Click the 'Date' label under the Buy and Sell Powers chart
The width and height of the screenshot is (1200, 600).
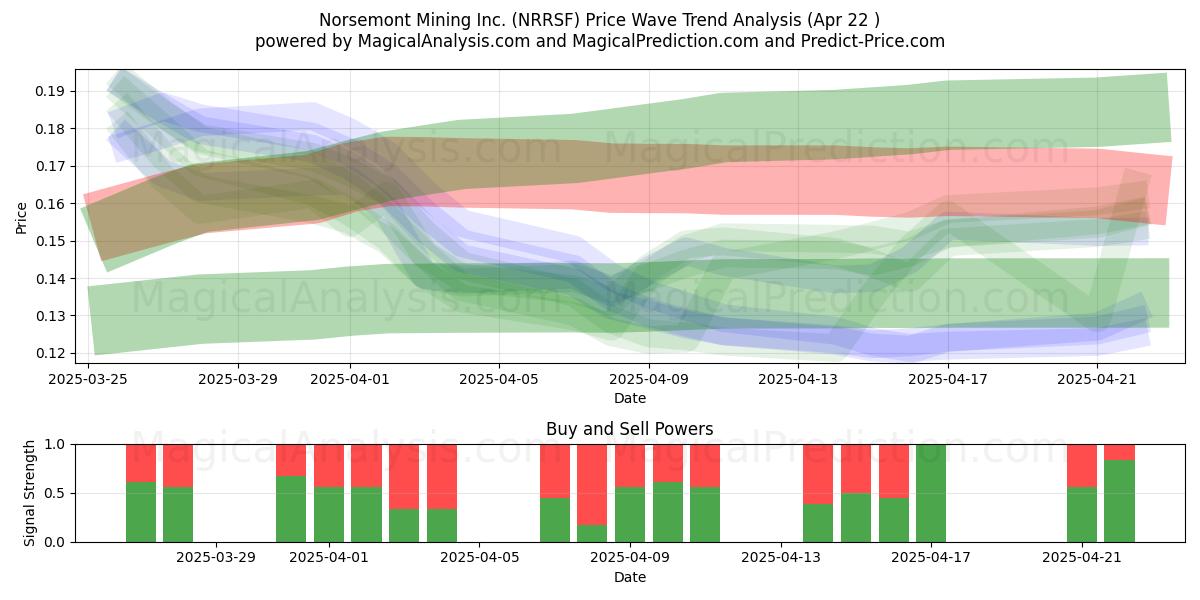tap(630, 577)
